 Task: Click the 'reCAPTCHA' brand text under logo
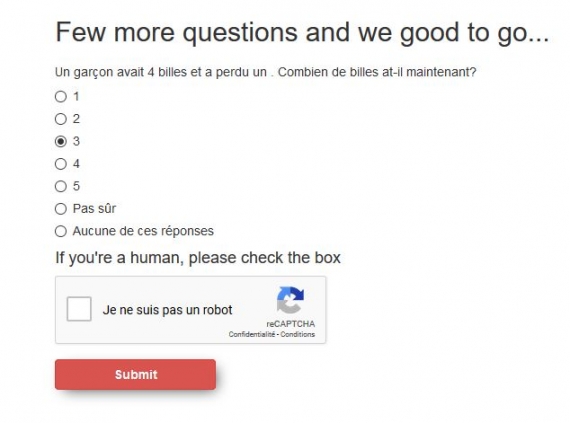point(290,324)
